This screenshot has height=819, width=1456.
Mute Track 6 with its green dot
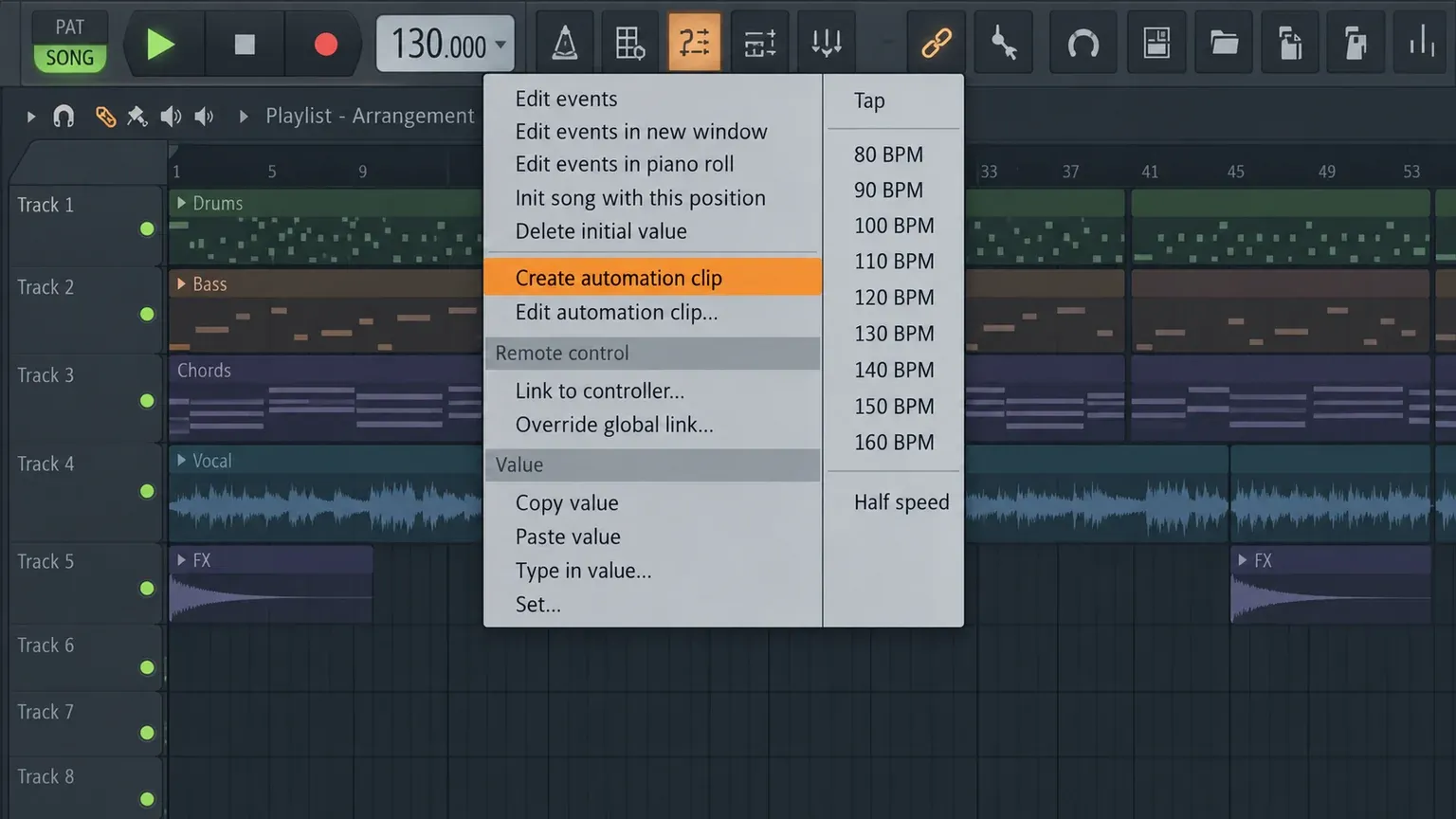coord(147,667)
